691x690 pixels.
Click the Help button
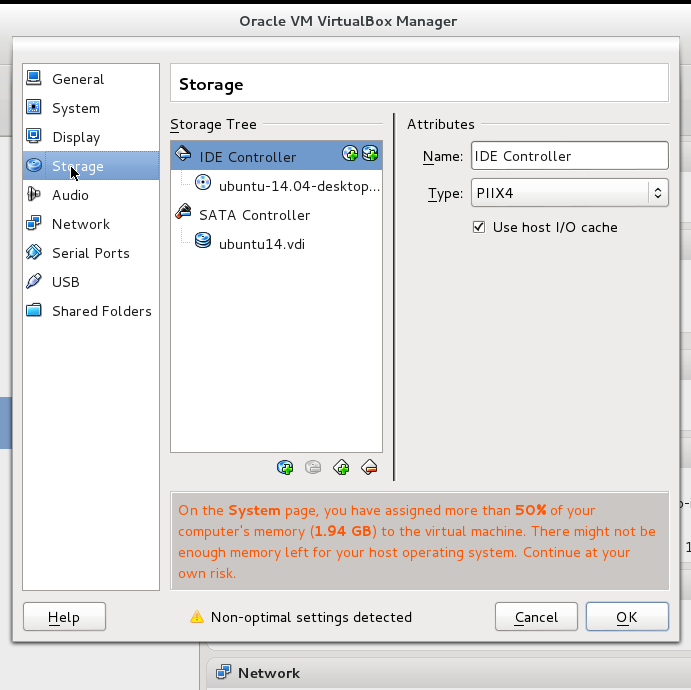pyautogui.click(x=64, y=617)
